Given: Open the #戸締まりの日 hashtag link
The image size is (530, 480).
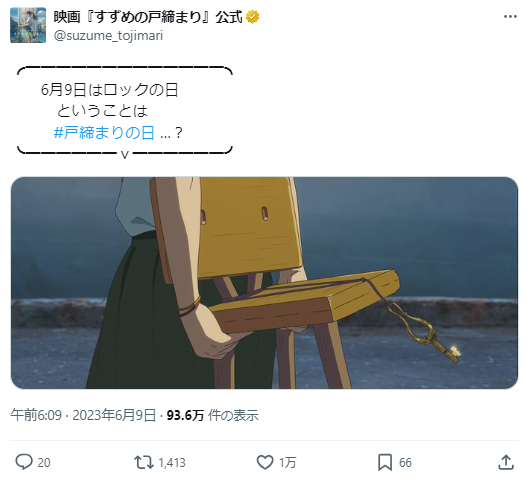Looking at the screenshot, I should click(x=104, y=133).
